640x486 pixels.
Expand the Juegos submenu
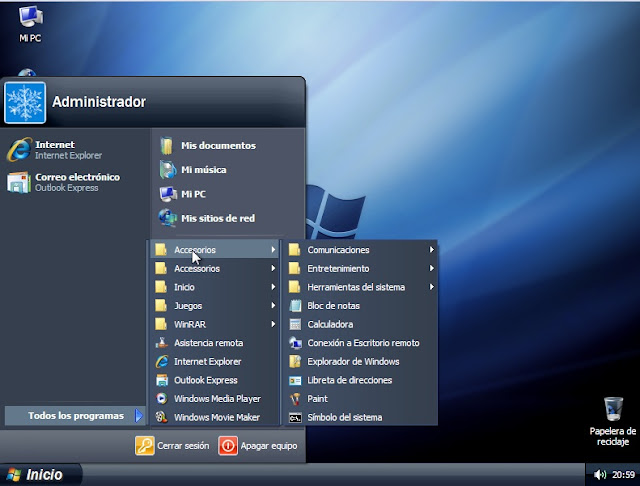point(215,306)
